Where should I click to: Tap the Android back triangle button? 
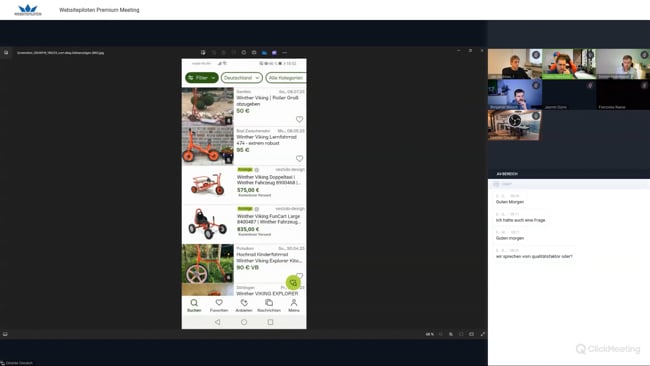click(217, 322)
